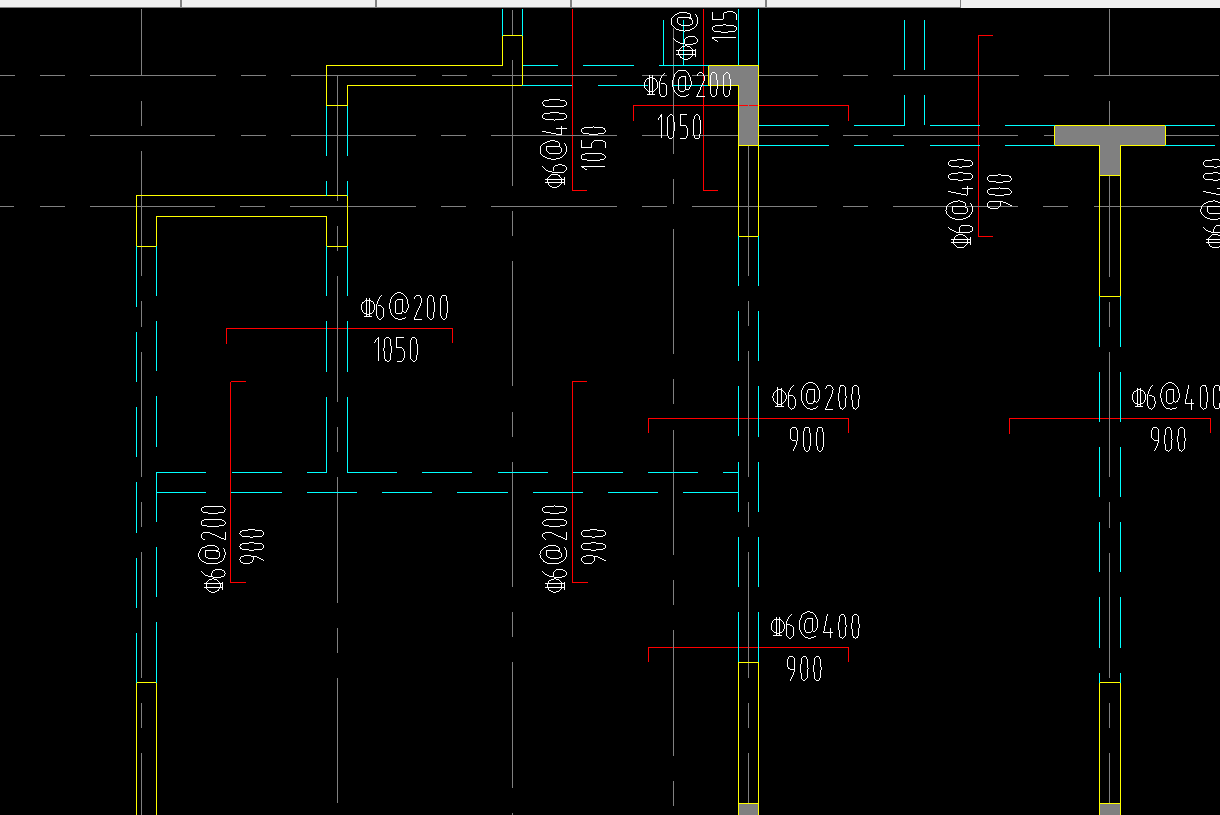Click 900 under the cut-off rightmost Φ6@40 label
Screen dimensions: 1220x815
(x=1168, y=439)
